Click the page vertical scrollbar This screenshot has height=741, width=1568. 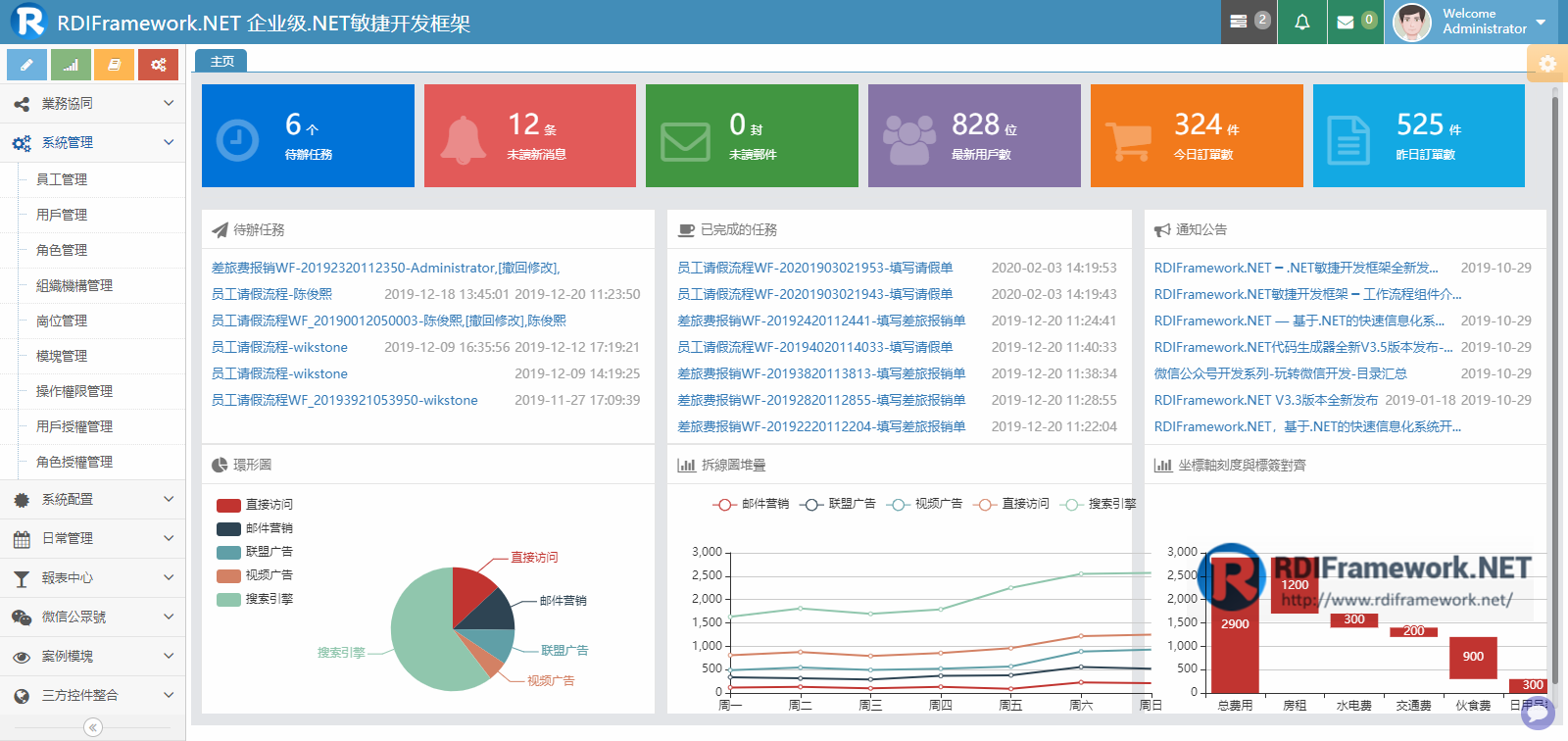point(1554,392)
